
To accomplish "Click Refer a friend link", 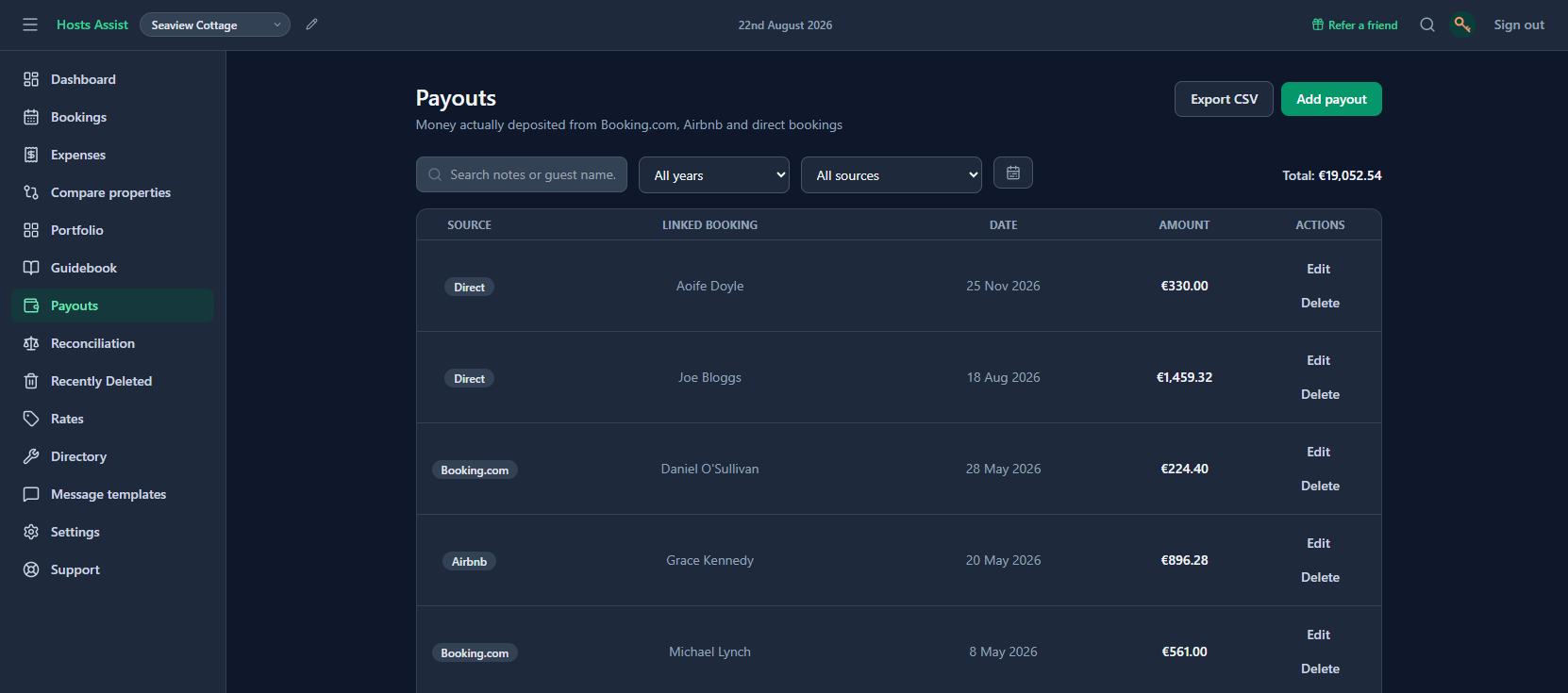I will (x=1355, y=25).
